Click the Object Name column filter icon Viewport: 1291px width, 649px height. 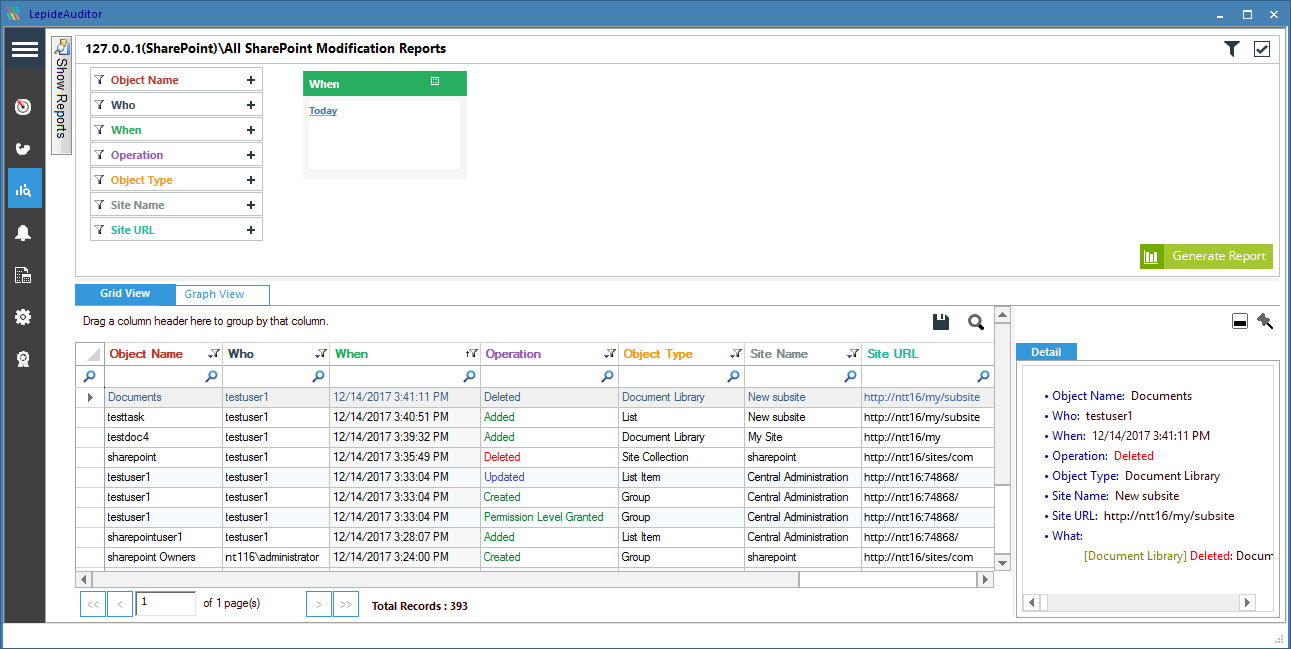(x=214, y=353)
